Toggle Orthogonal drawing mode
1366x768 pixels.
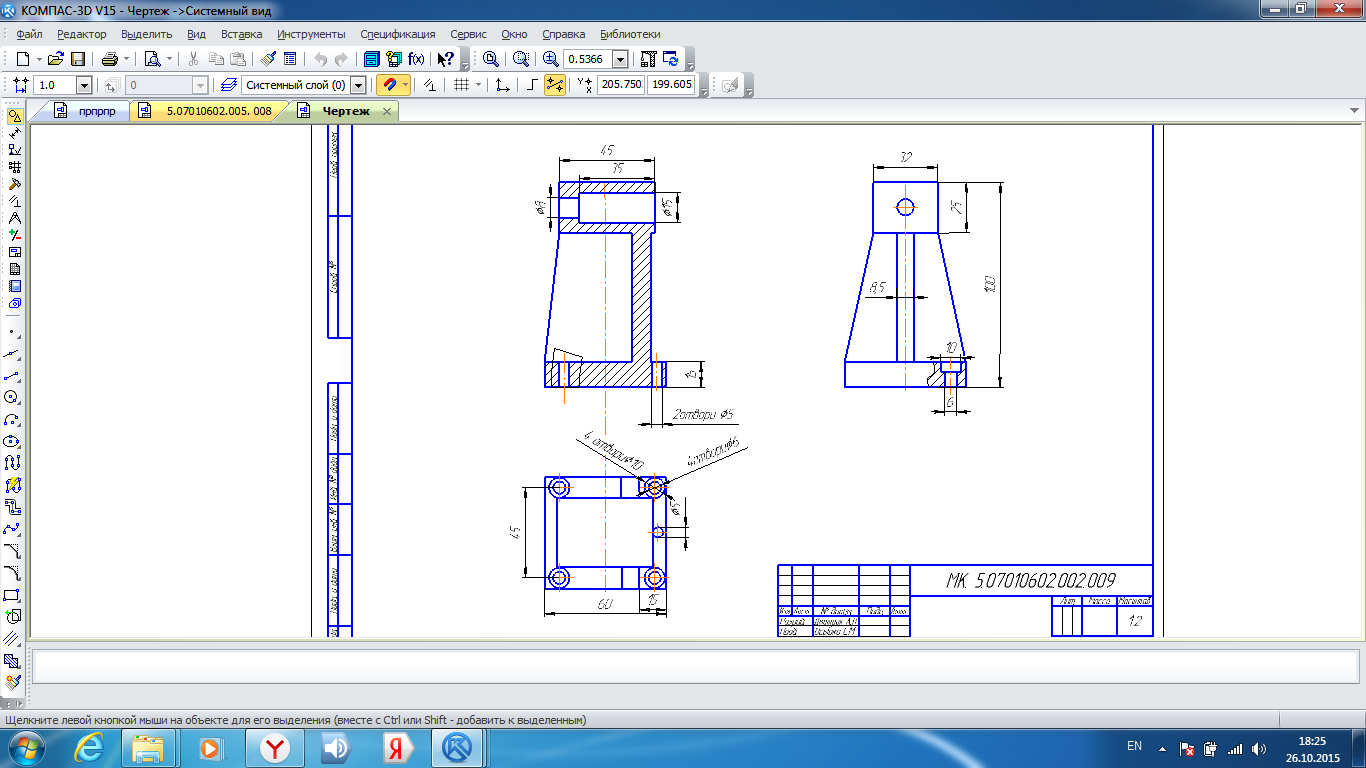click(532, 86)
